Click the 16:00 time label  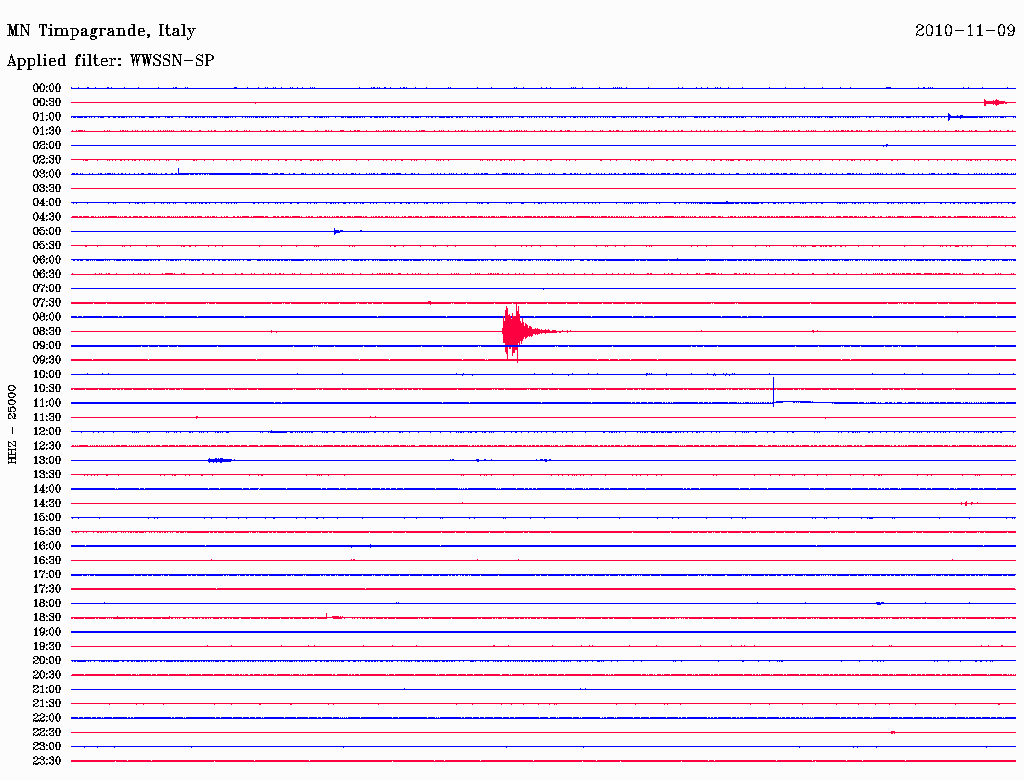tap(47, 546)
